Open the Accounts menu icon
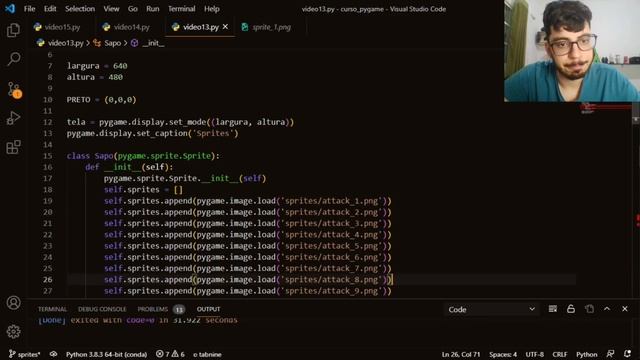 13,303
